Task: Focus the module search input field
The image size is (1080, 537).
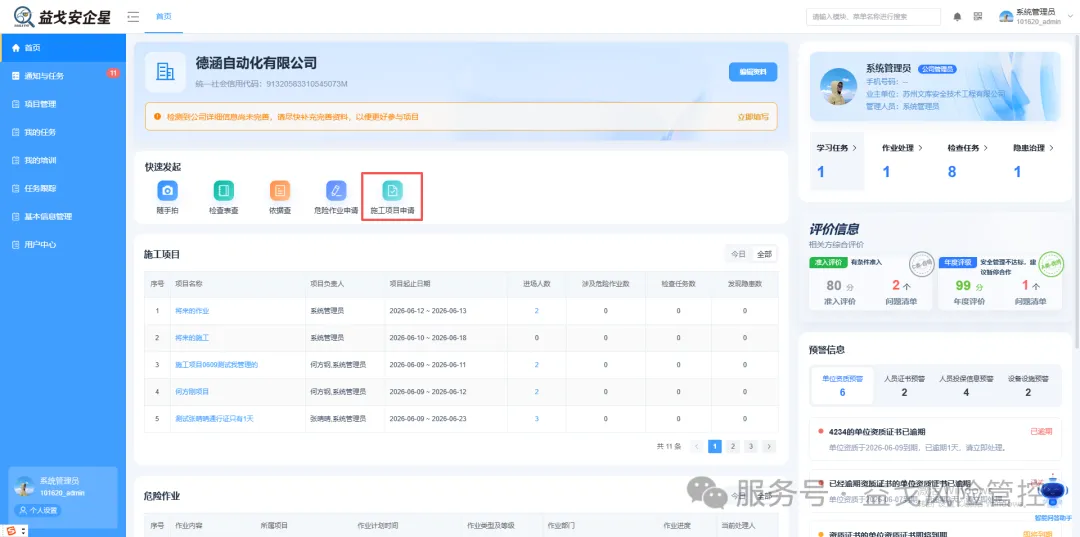Action: [x=873, y=17]
